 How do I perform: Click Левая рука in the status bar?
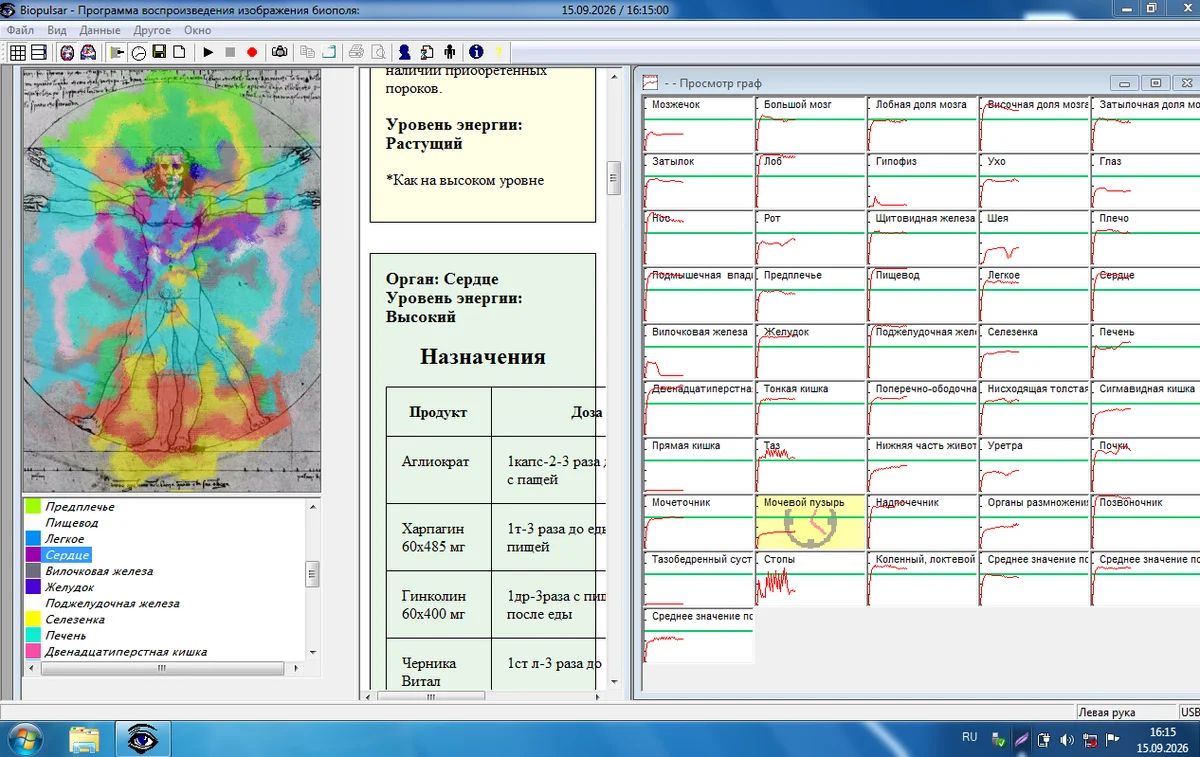pyautogui.click(x=1107, y=713)
